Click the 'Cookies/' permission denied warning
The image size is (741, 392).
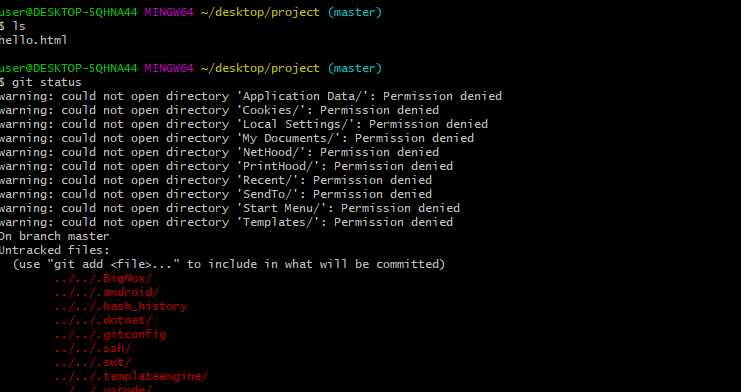tap(219, 111)
